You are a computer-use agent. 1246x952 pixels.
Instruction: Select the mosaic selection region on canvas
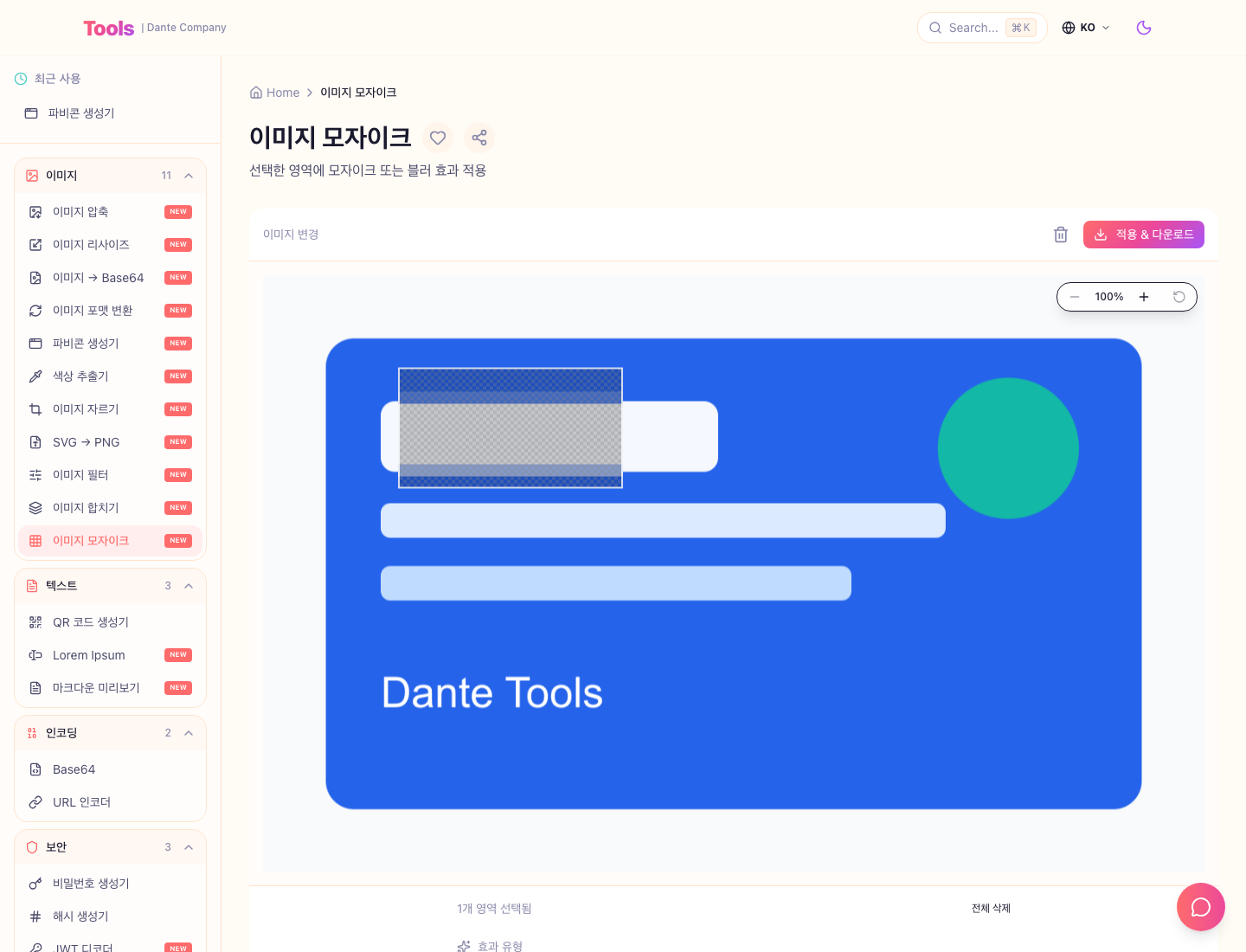[511, 428]
